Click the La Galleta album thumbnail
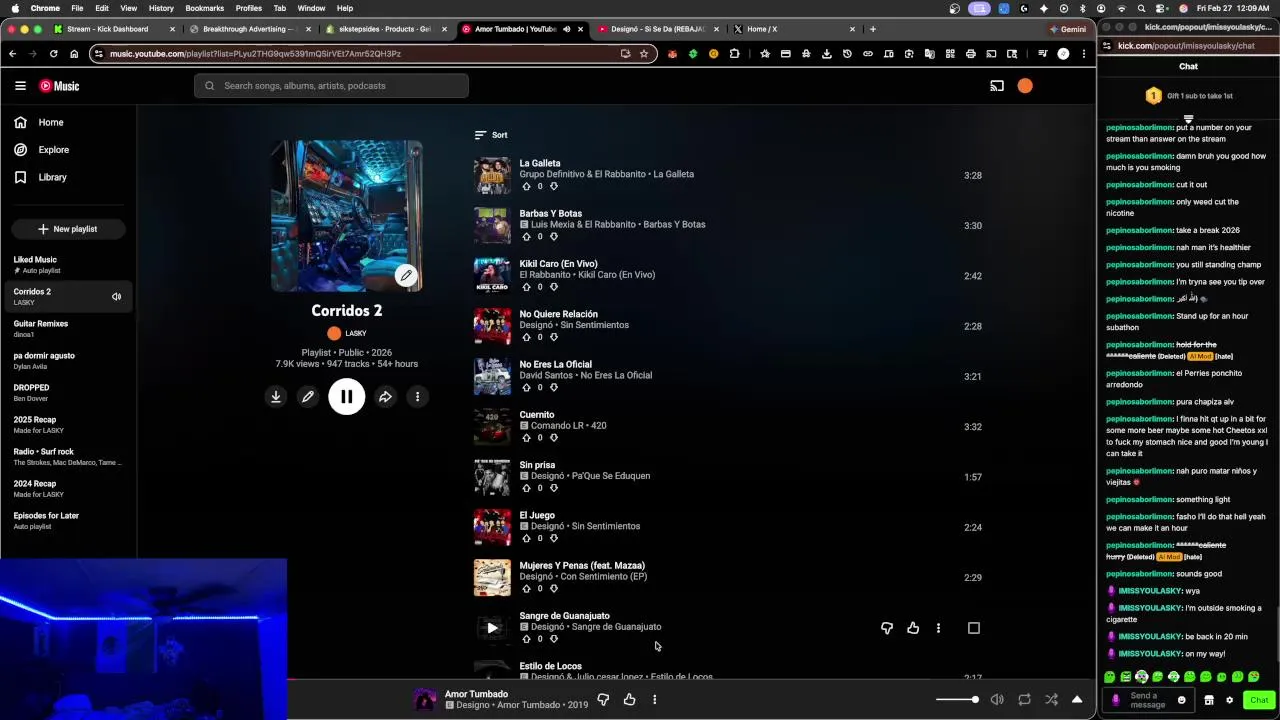1280x720 pixels. pyautogui.click(x=492, y=176)
